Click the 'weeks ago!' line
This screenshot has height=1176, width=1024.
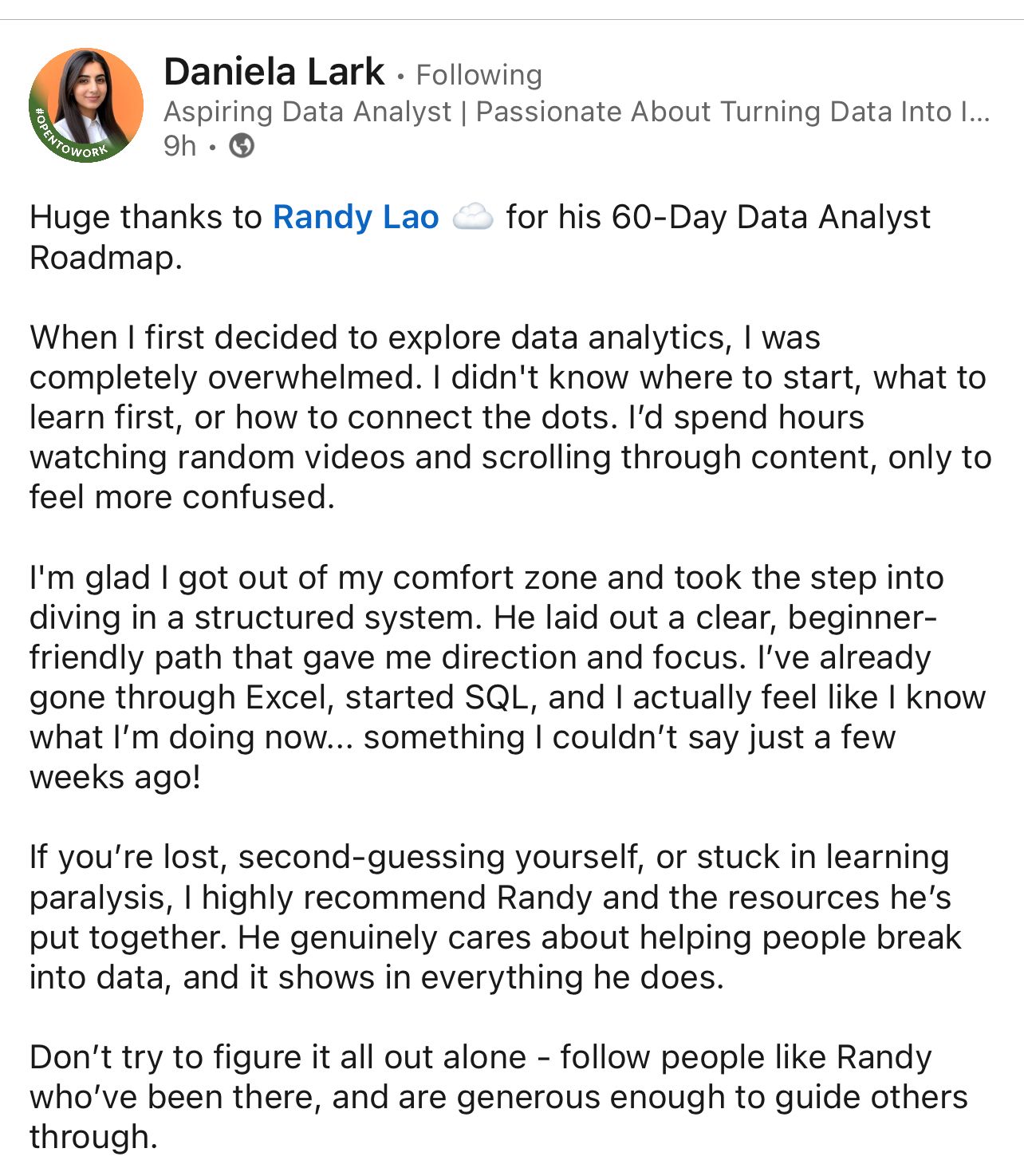coord(115,777)
